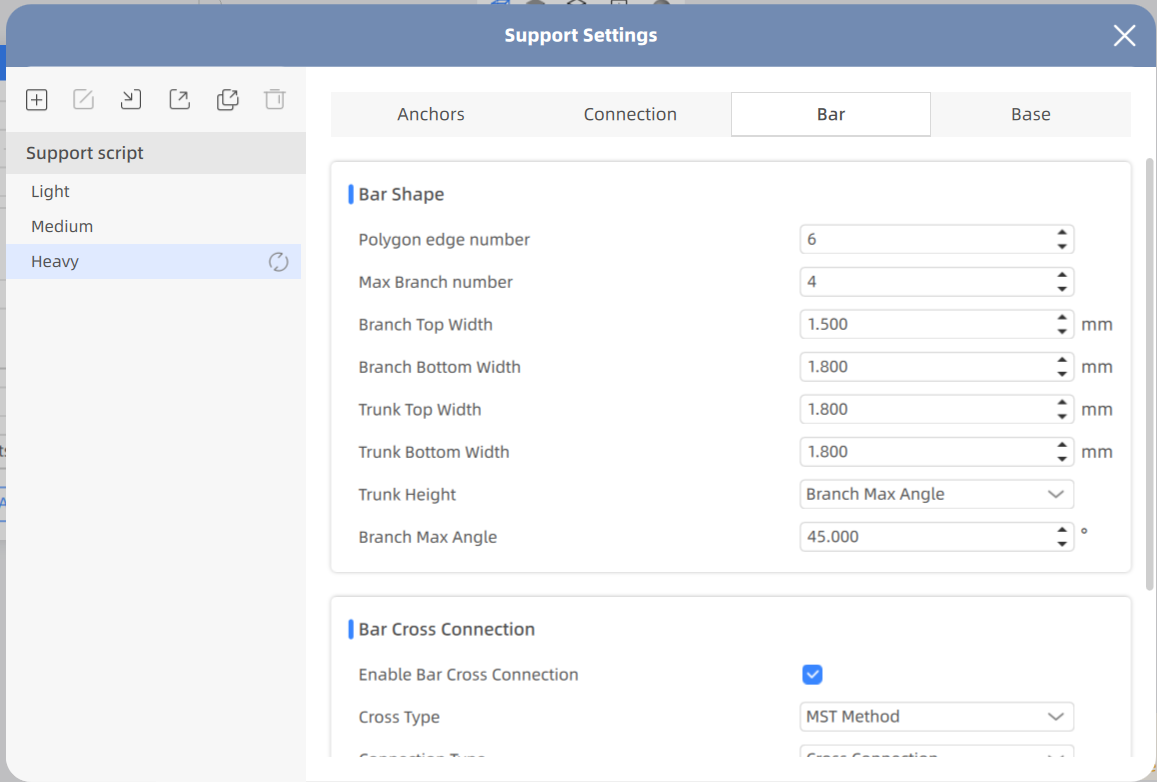1157x782 pixels.
Task: Export the selected support script
Action: coord(179,99)
